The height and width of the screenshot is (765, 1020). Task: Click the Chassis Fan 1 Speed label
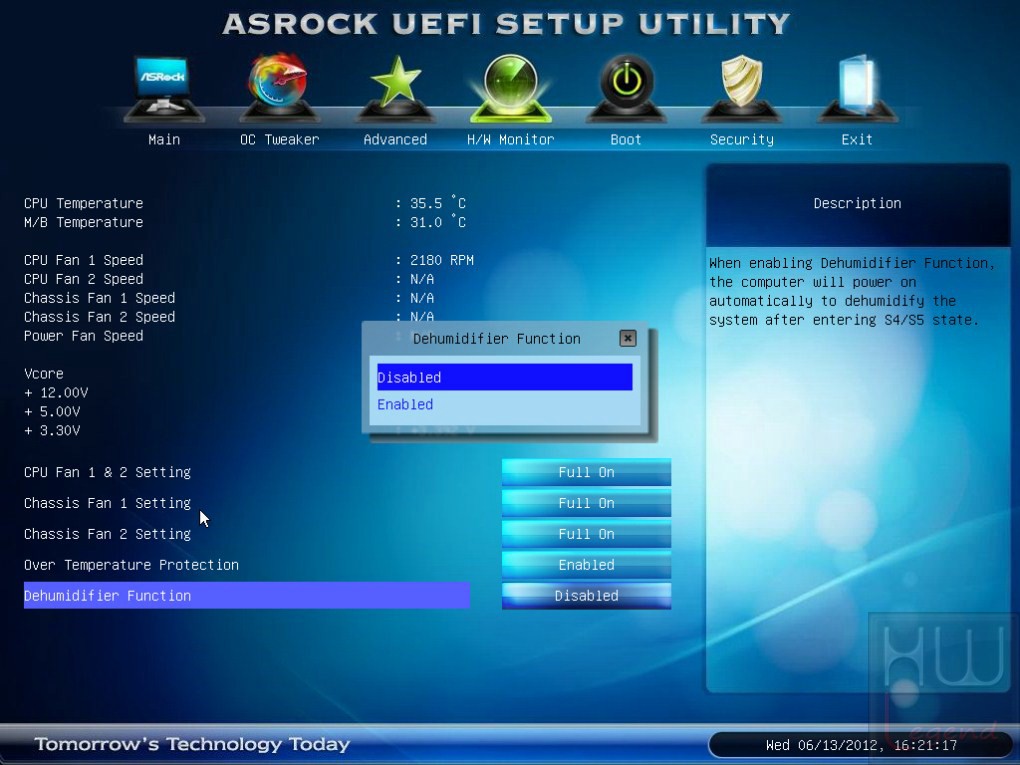click(x=100, y=298)
